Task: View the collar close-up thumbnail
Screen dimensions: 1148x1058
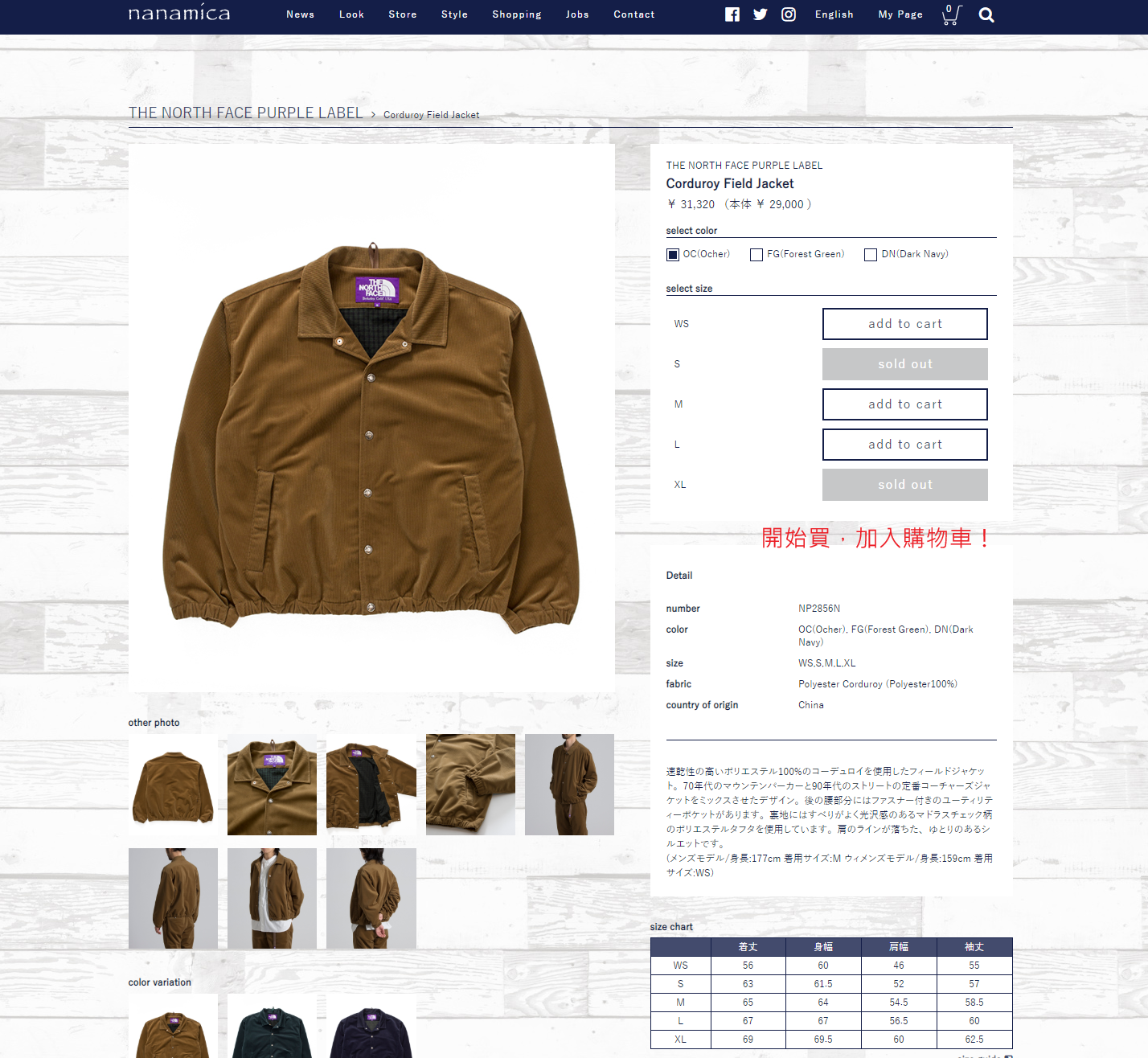Action: point(272,784)
